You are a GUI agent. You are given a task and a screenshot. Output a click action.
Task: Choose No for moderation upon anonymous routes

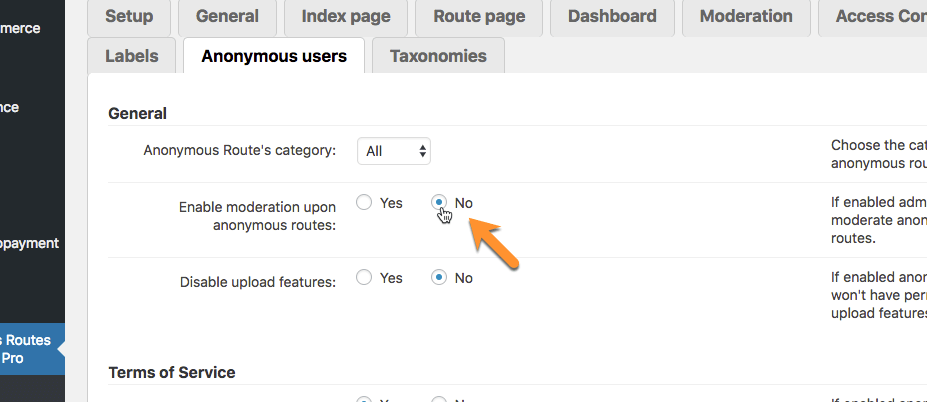pos(439,203)
